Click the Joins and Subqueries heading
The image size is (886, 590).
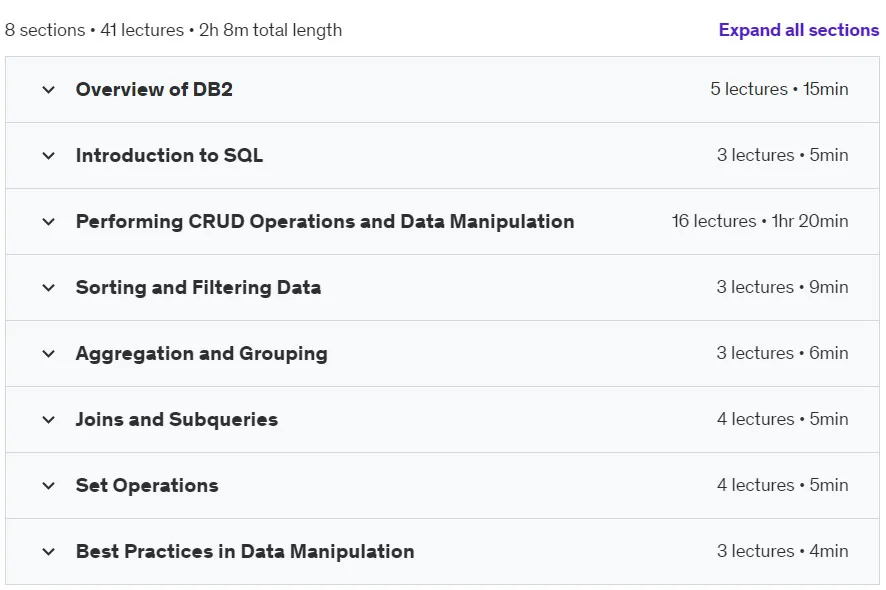[177, 420]
